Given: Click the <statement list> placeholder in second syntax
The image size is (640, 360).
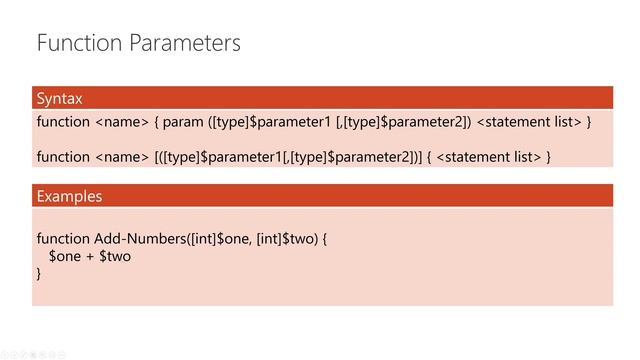Looking at the screenshot, I should [489, 157].
